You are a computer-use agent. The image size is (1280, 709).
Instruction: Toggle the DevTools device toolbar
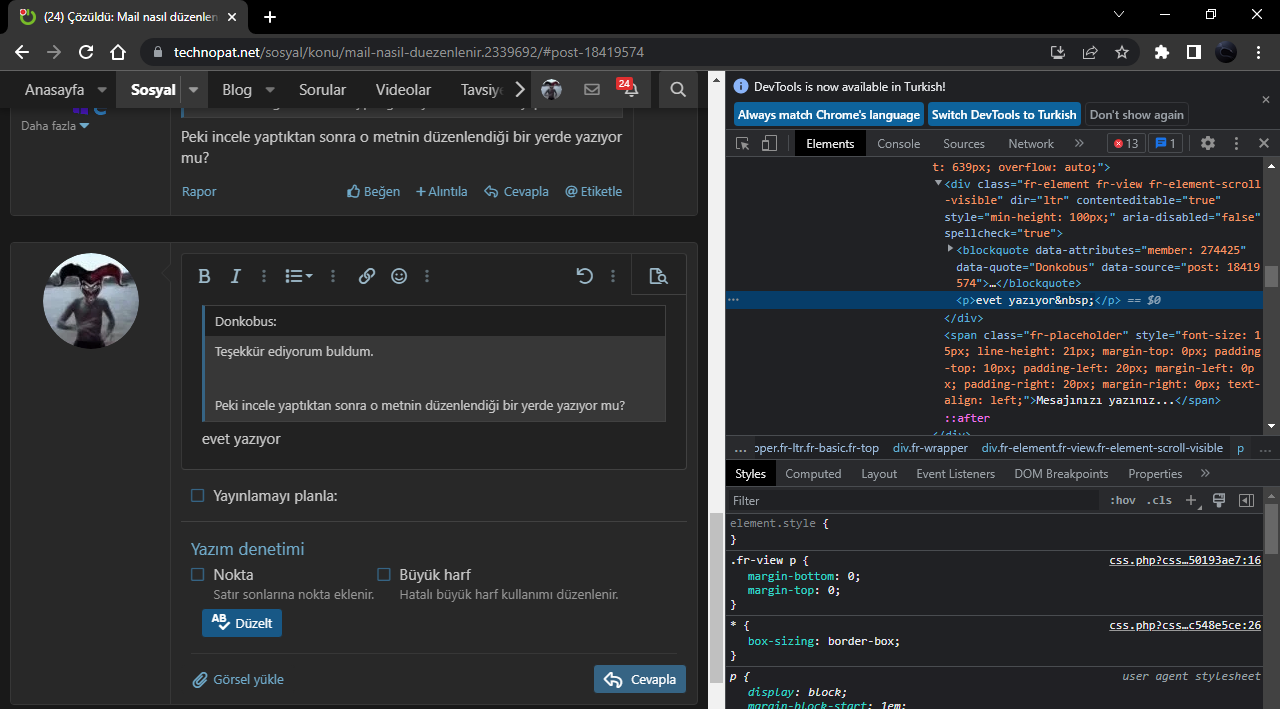click(x=769, y=143)
